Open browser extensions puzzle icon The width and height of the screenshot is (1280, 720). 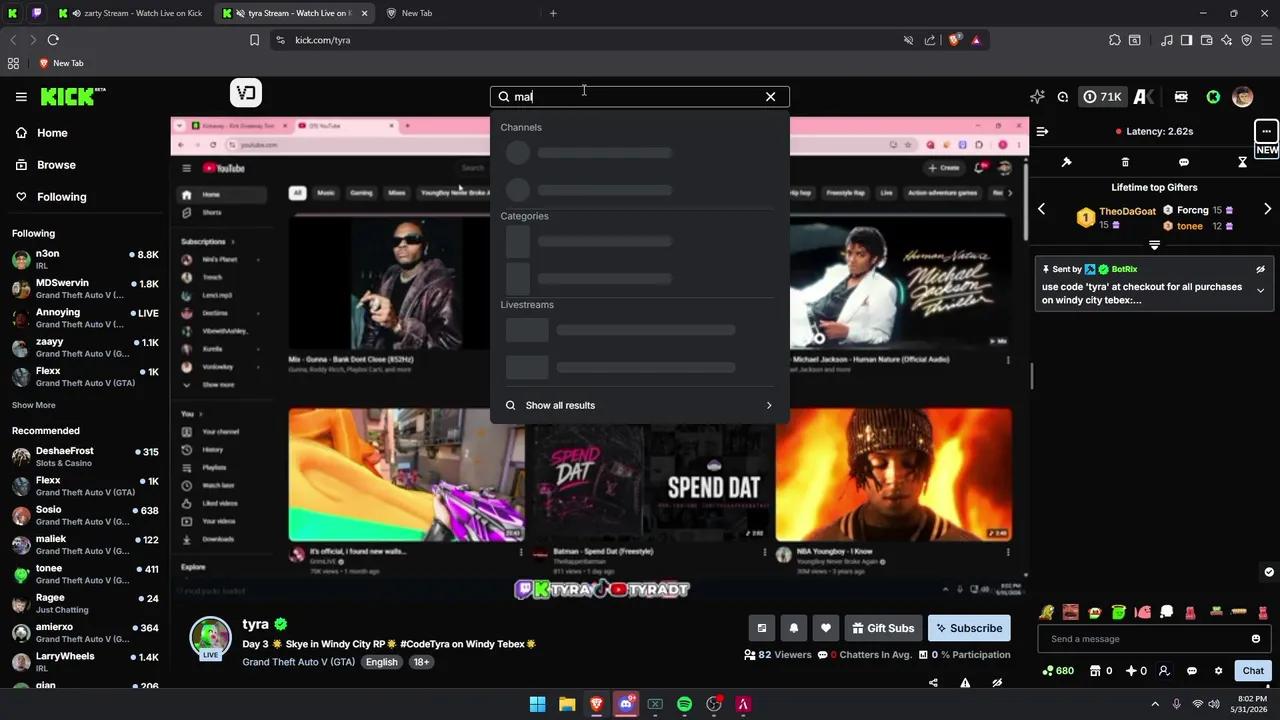point(1115,40)
